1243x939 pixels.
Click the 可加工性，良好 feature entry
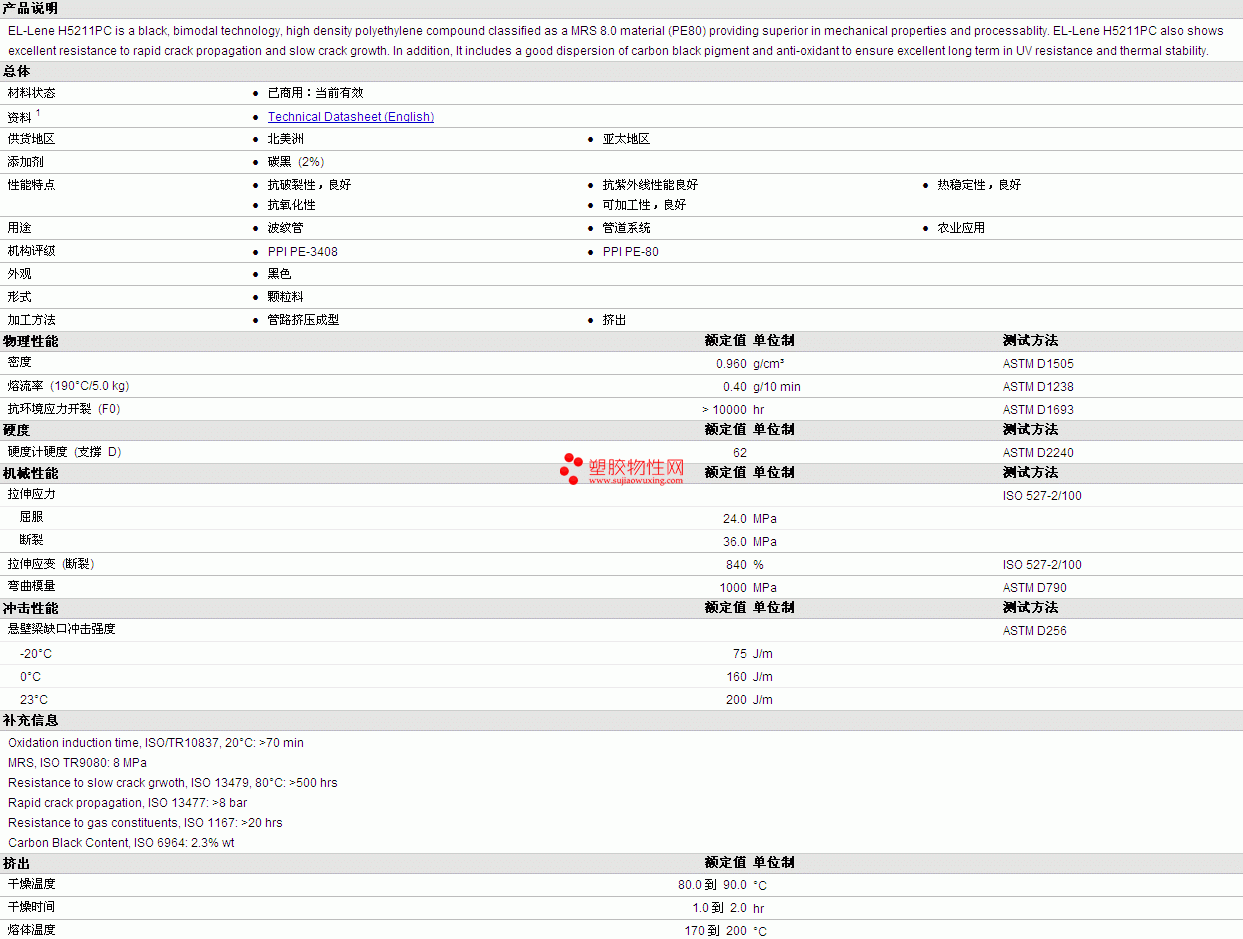[x=644, y=205]
